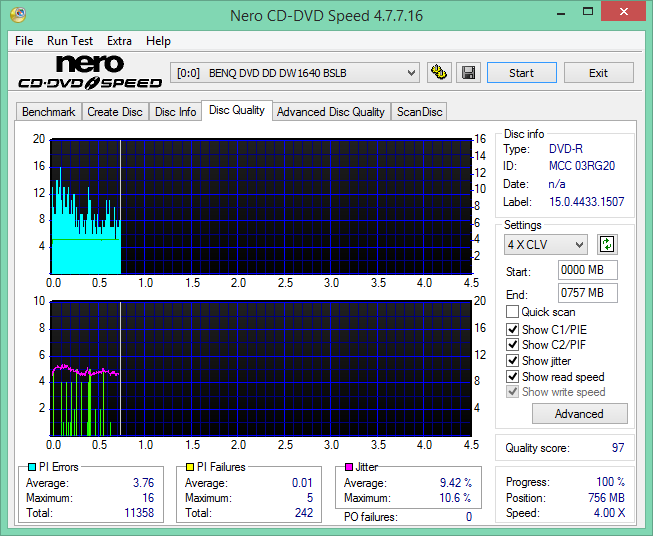Click the PI Errors graph area
This screenshot has height=536, width=653.
click(261, 206)
